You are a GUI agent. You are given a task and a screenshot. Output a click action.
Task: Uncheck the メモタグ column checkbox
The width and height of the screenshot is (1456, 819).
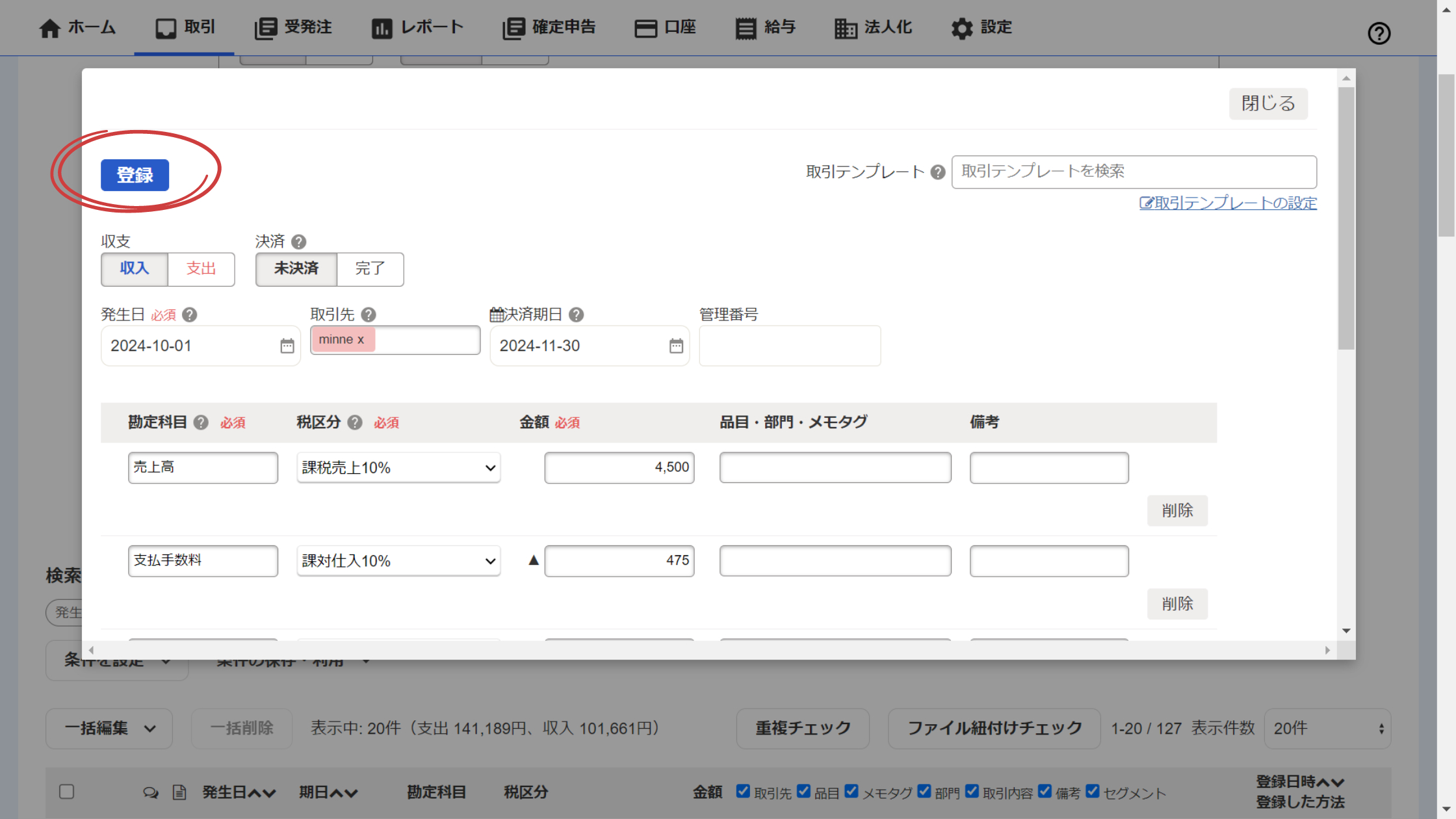click(851, 791)
